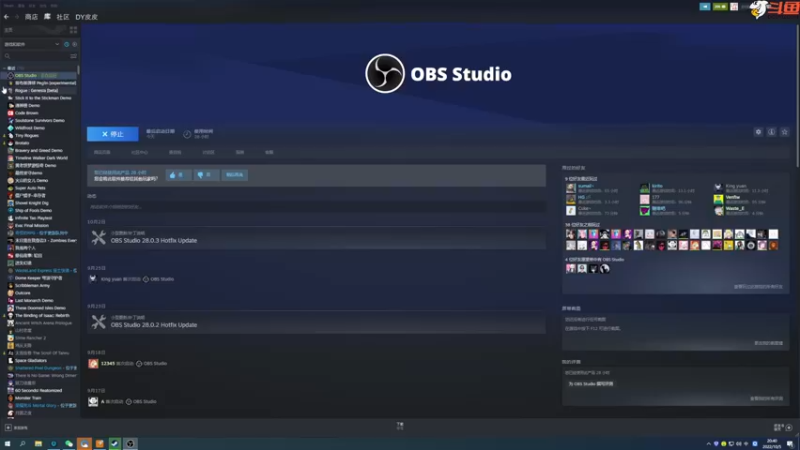Screen dimensions: 800x450
Task: Open the 社区 community menu
Action: [x=63, y=17]
